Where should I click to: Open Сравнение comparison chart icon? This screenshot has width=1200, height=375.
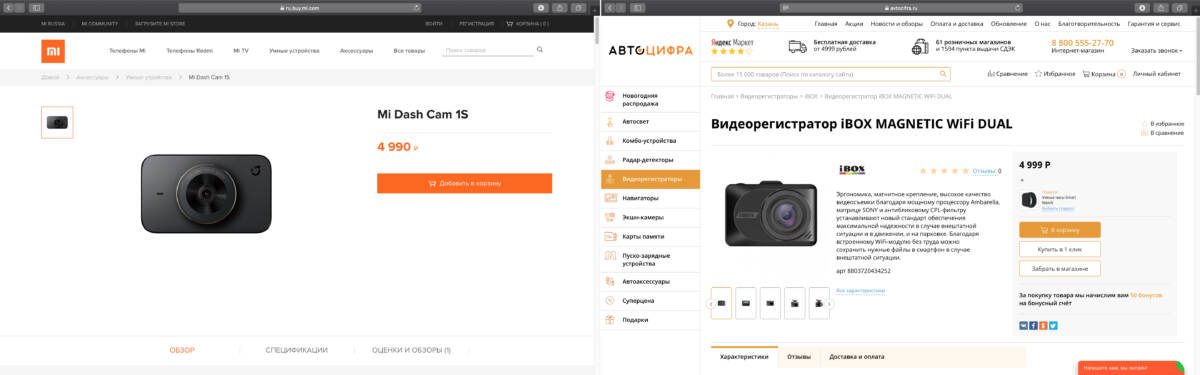990,73
